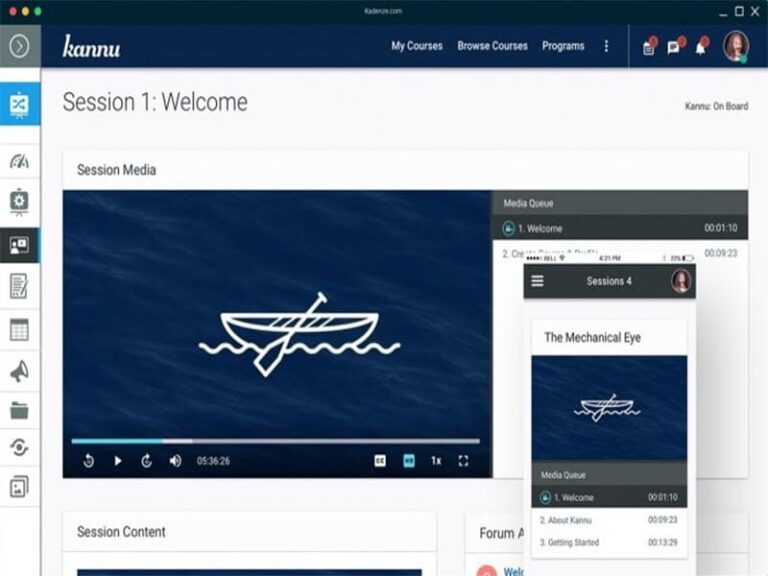Toggle closed captions CC button in player
768x576 pixels.
point(380,461)
